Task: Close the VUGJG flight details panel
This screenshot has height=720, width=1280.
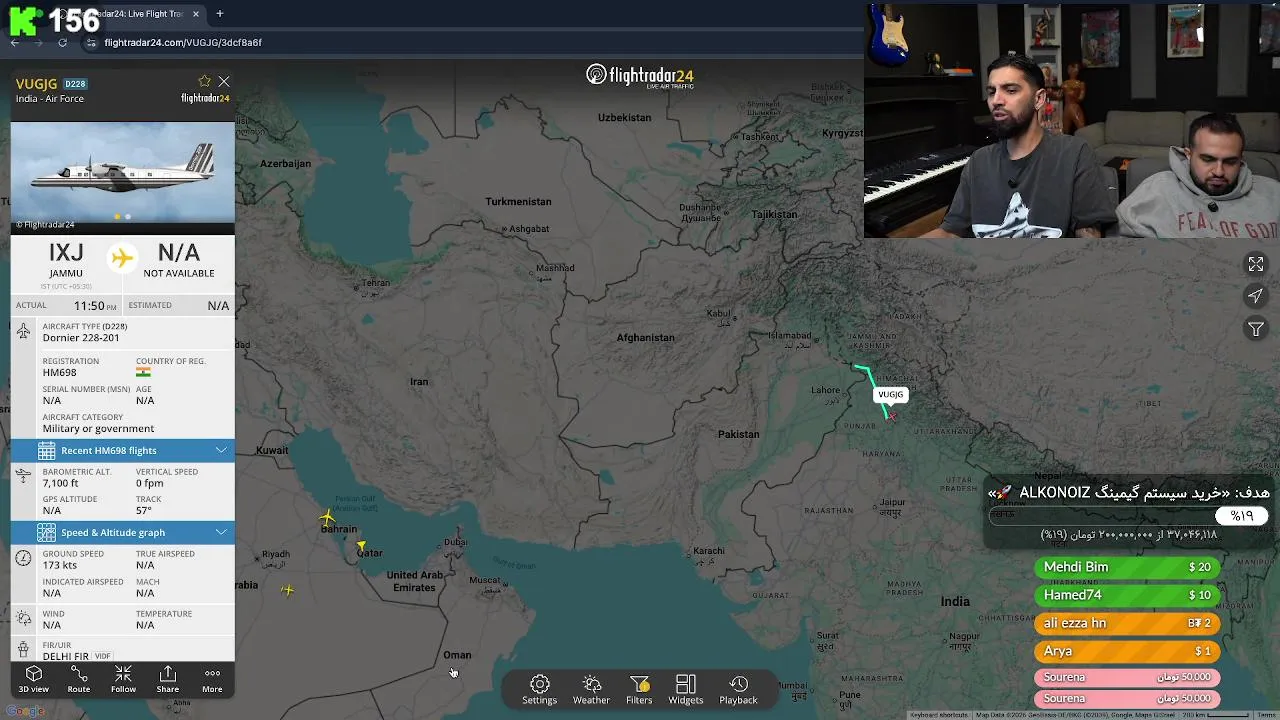Action: pos(224,81)
